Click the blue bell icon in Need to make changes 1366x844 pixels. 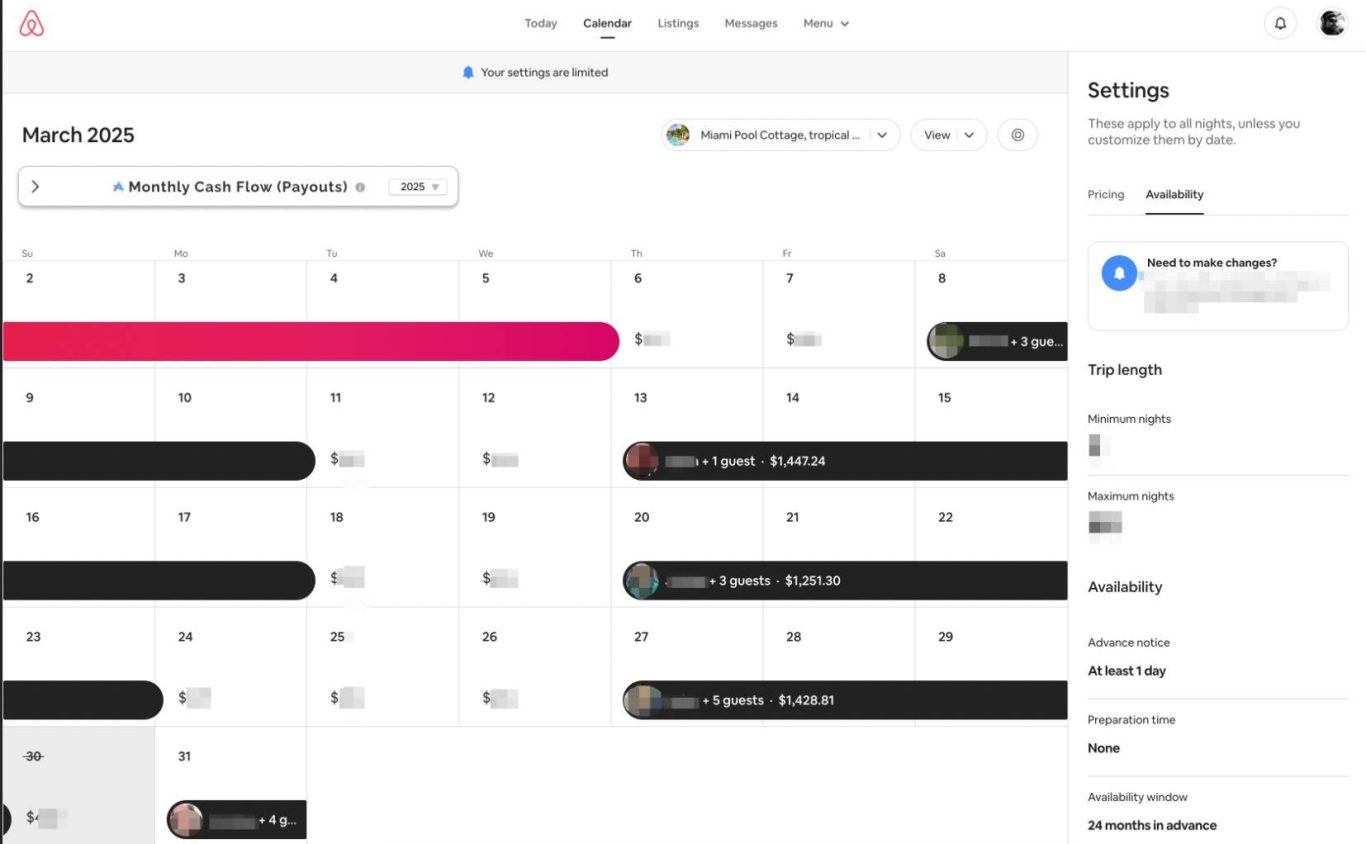[x=1119, y=273]
